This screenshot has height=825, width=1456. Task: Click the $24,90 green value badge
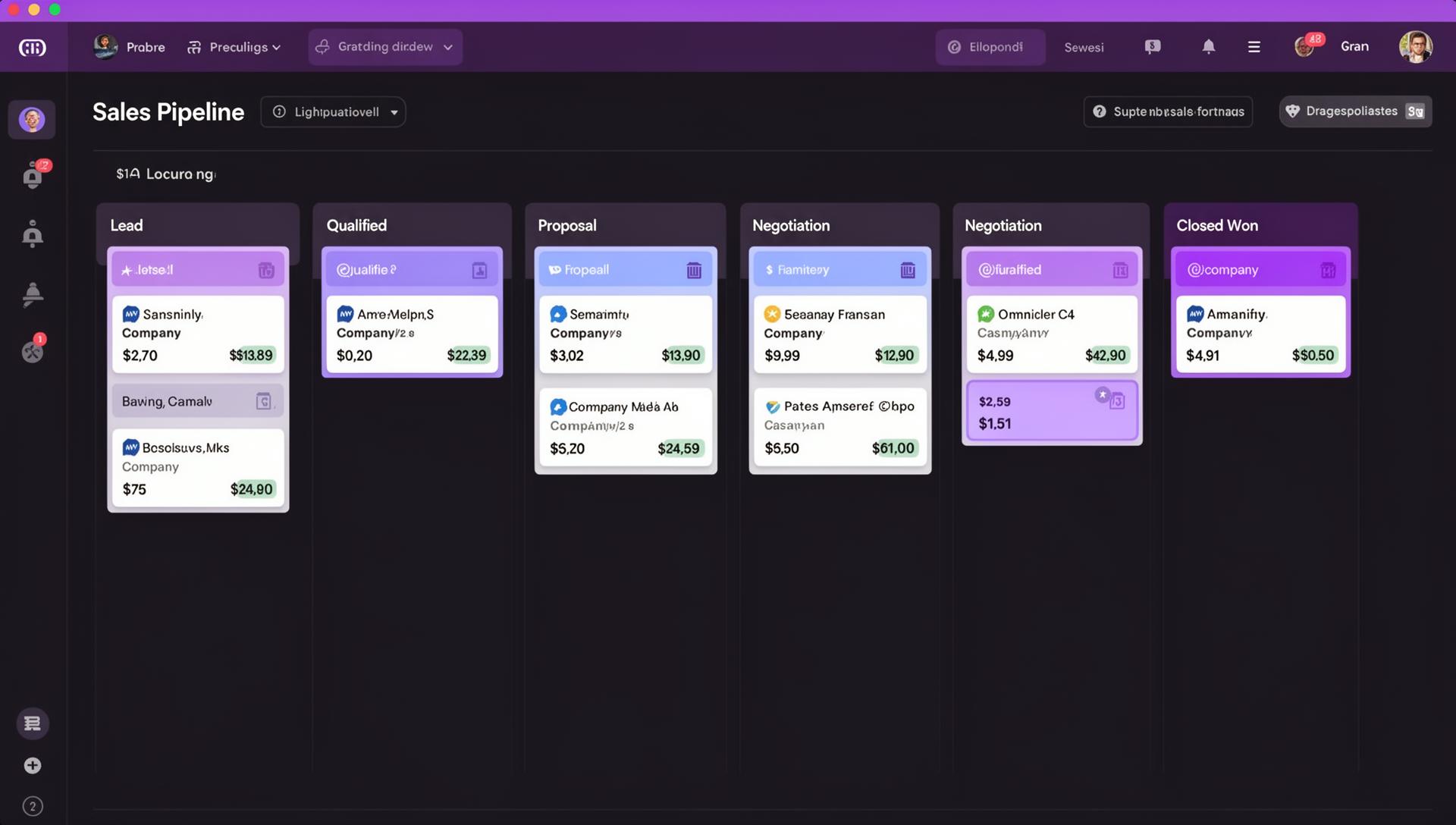pyautogui.click(x=252, y=489)
